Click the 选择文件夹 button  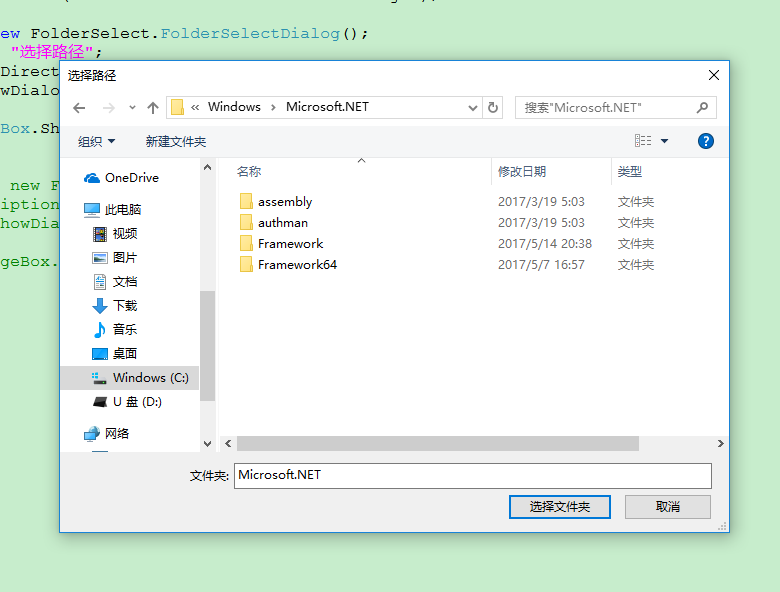560,507
